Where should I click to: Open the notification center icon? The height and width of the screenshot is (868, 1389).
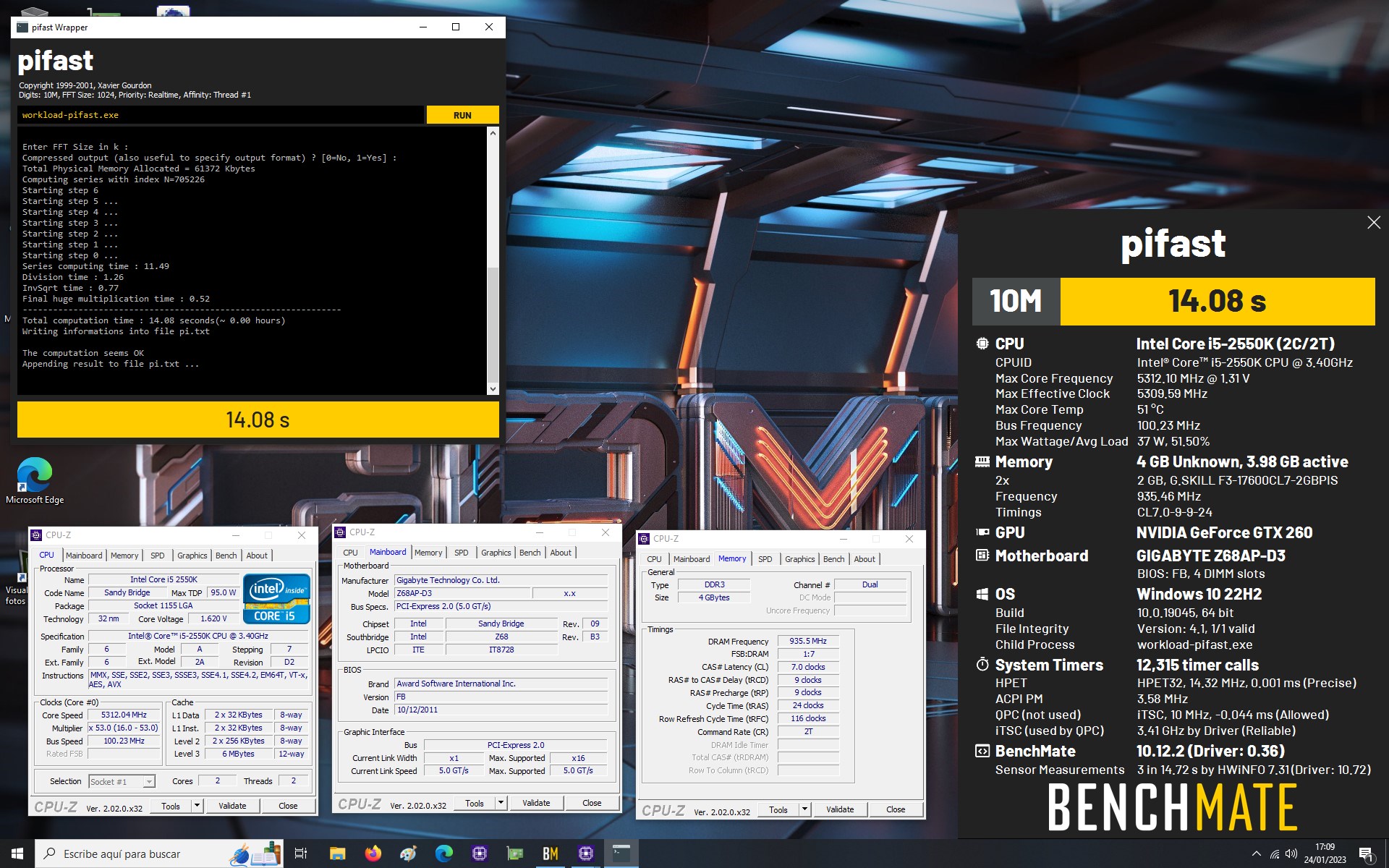click(1366, 854)
